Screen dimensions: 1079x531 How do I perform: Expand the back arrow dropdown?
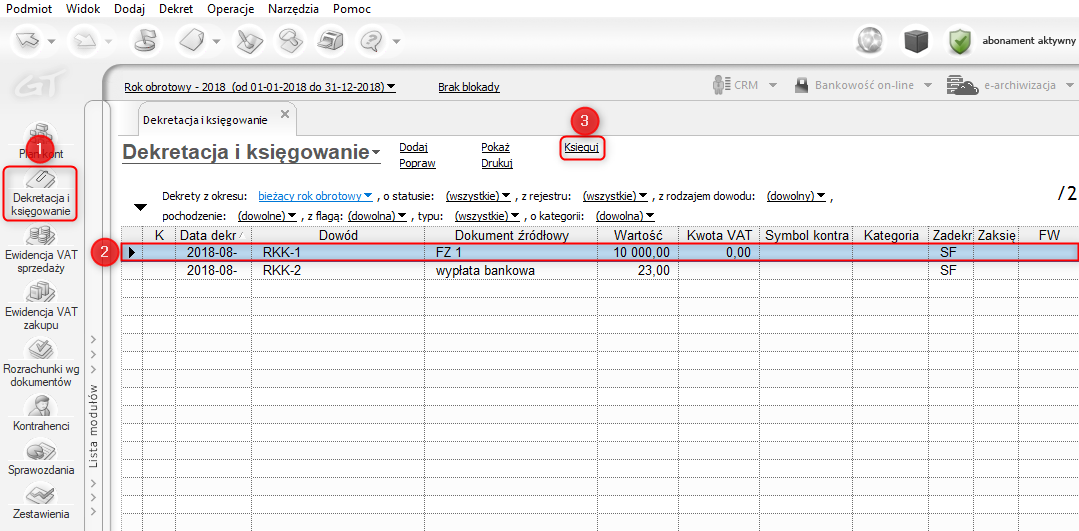click(52, 42)
